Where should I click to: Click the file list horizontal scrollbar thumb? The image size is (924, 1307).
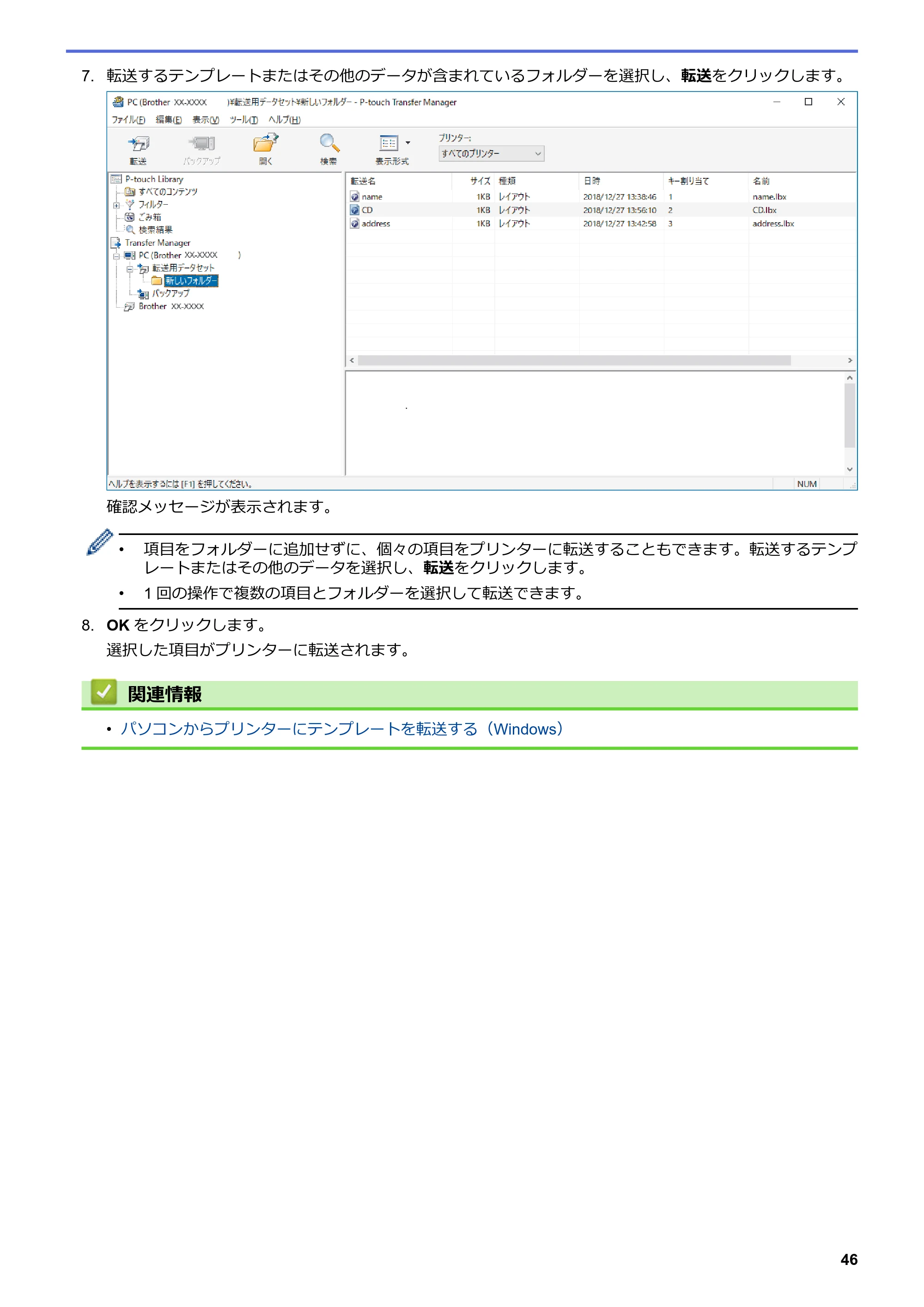(x=574, y=361)
